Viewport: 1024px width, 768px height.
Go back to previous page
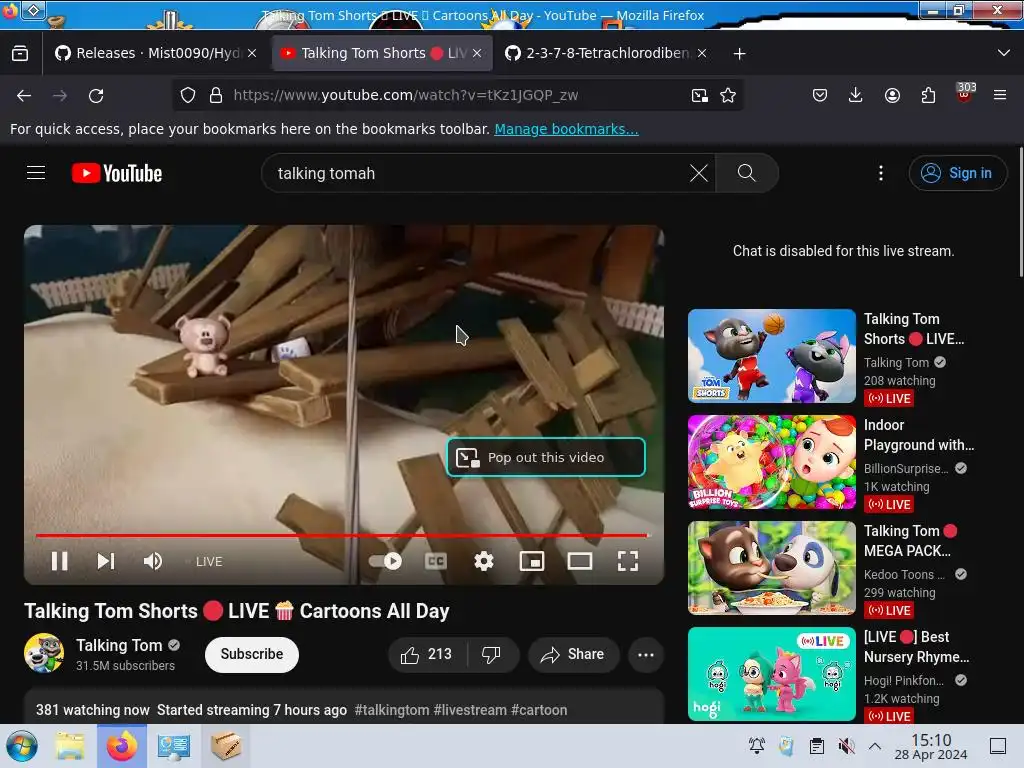click(x=24, y=95)
